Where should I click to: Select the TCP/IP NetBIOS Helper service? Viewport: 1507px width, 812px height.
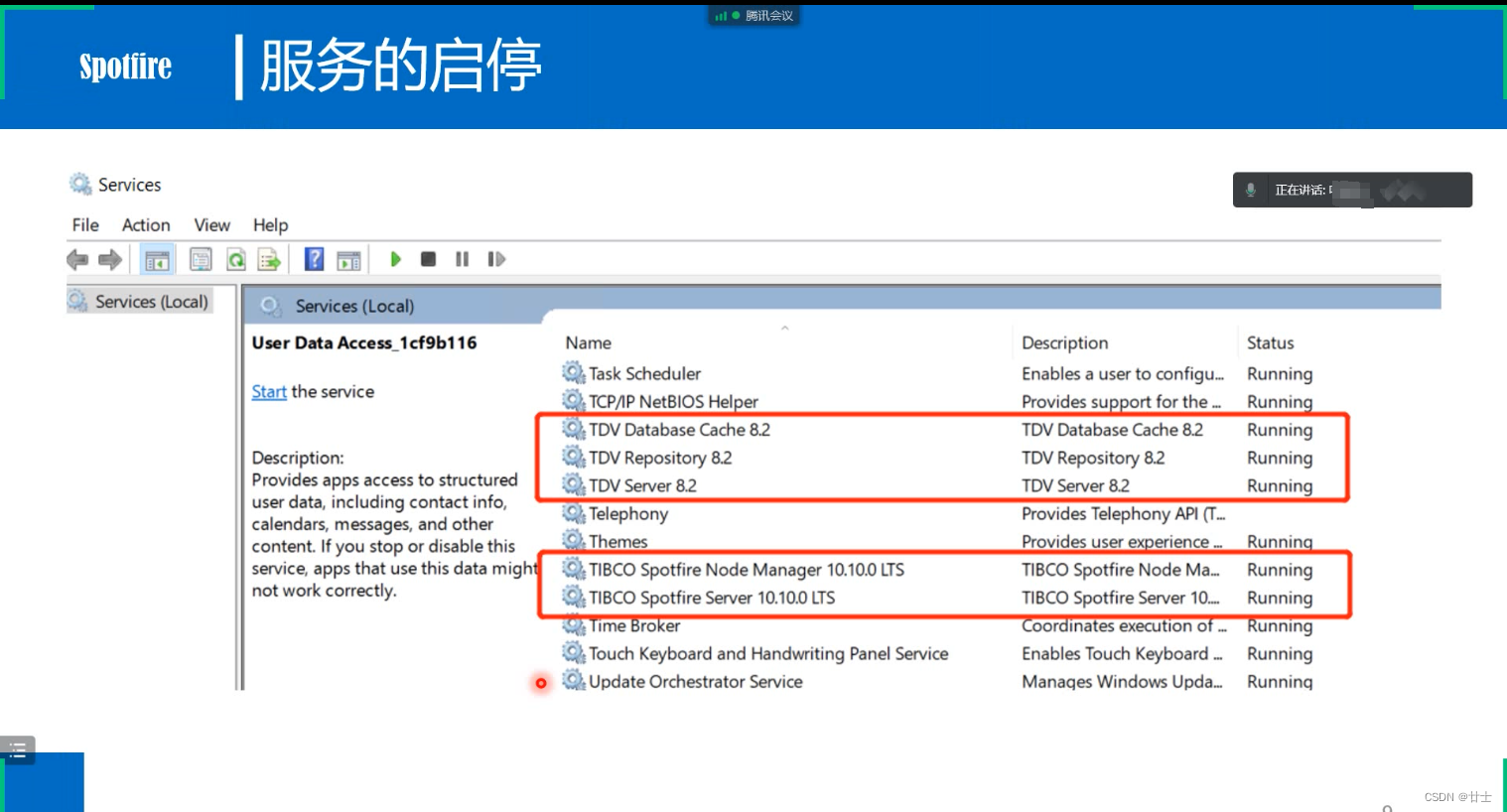tap(937, 401)
